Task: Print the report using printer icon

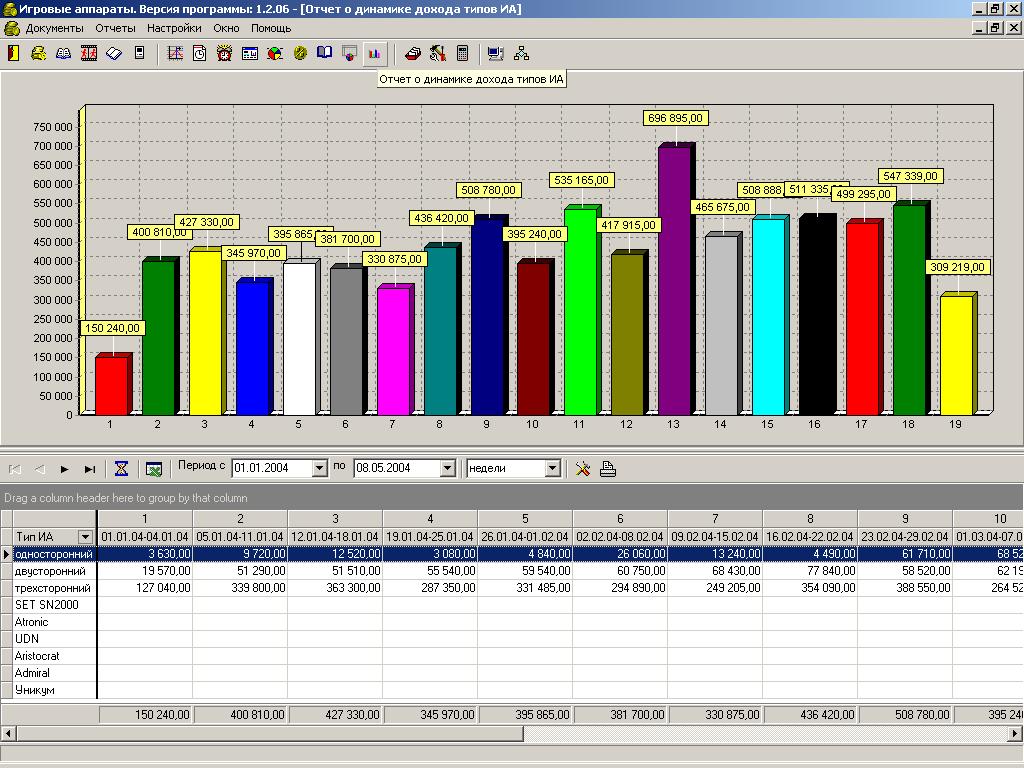Action: [608, 468]
